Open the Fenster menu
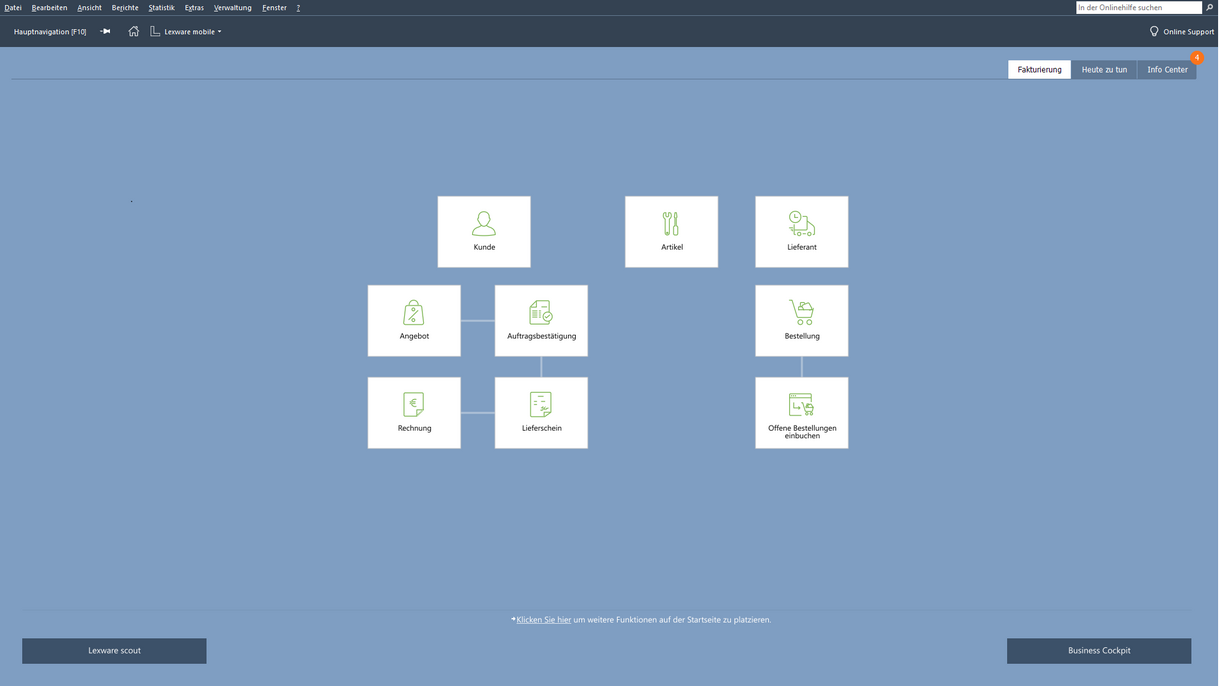 (x=274, y=7)
